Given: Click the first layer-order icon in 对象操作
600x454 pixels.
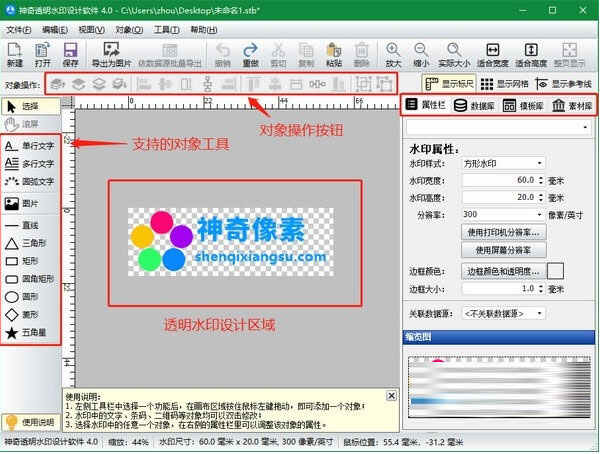Looking at the screenshot, I should click(x=57, y=83).
